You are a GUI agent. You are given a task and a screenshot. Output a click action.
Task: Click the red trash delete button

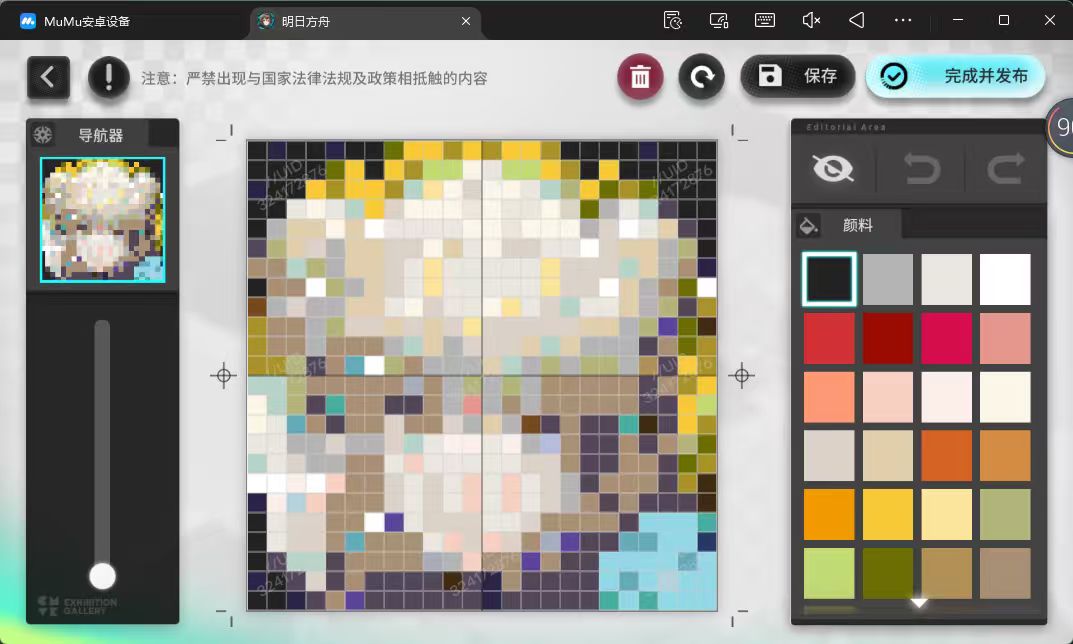(x=640, y=77)
